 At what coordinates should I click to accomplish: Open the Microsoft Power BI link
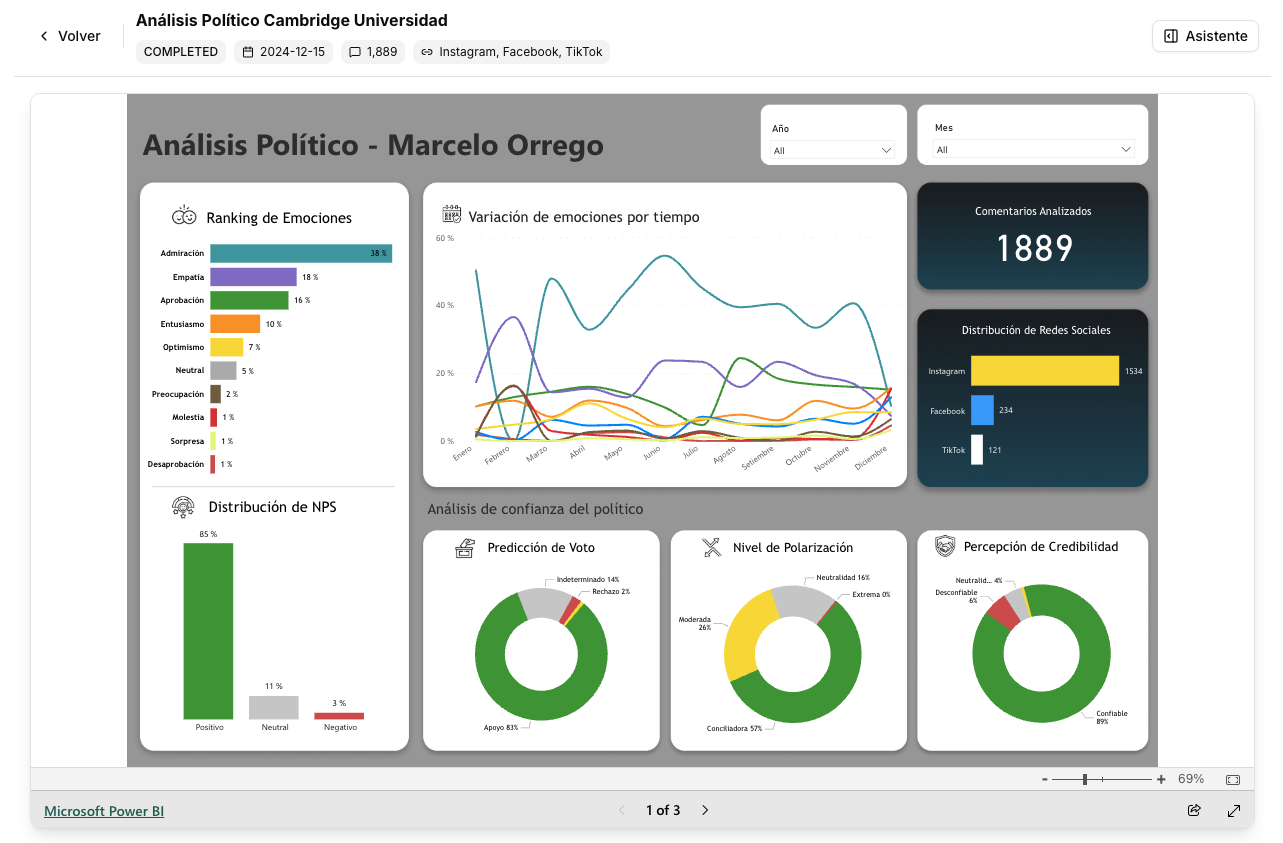click(x=104, y=811)
